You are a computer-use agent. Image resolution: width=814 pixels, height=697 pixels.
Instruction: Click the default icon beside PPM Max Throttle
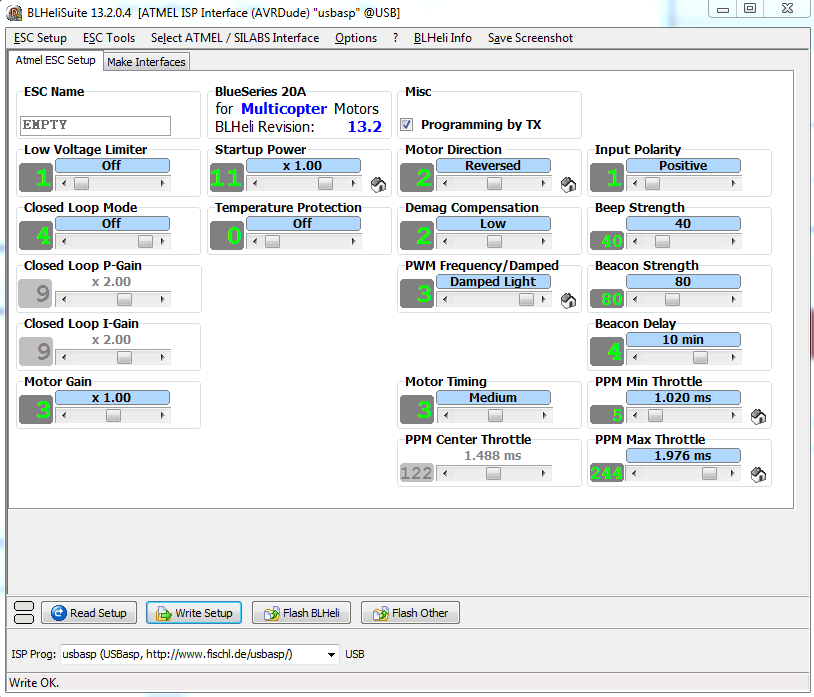click(758, 474)
